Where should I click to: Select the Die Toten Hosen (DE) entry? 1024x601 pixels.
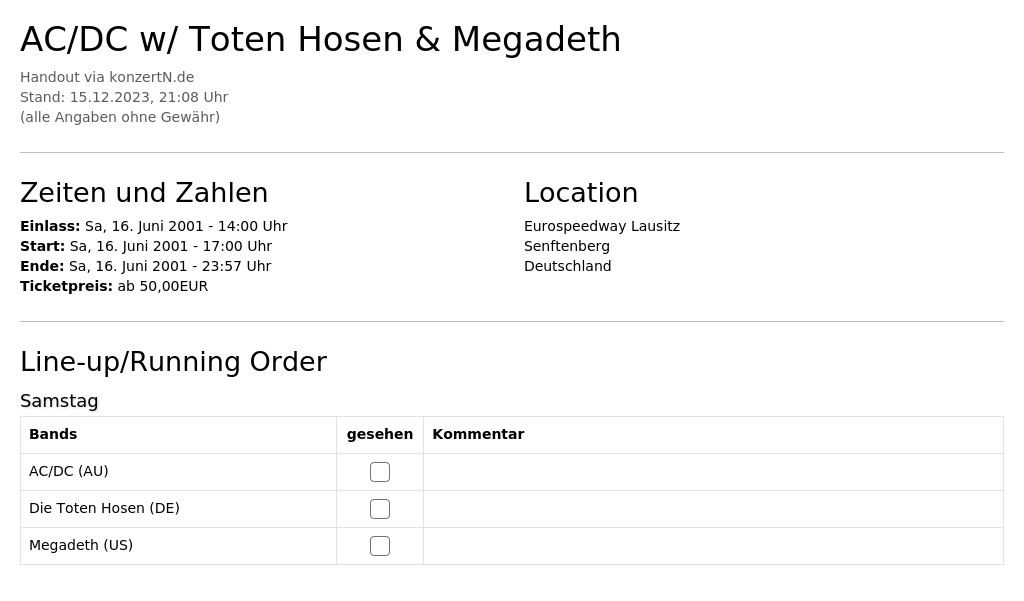click(104, 508)
